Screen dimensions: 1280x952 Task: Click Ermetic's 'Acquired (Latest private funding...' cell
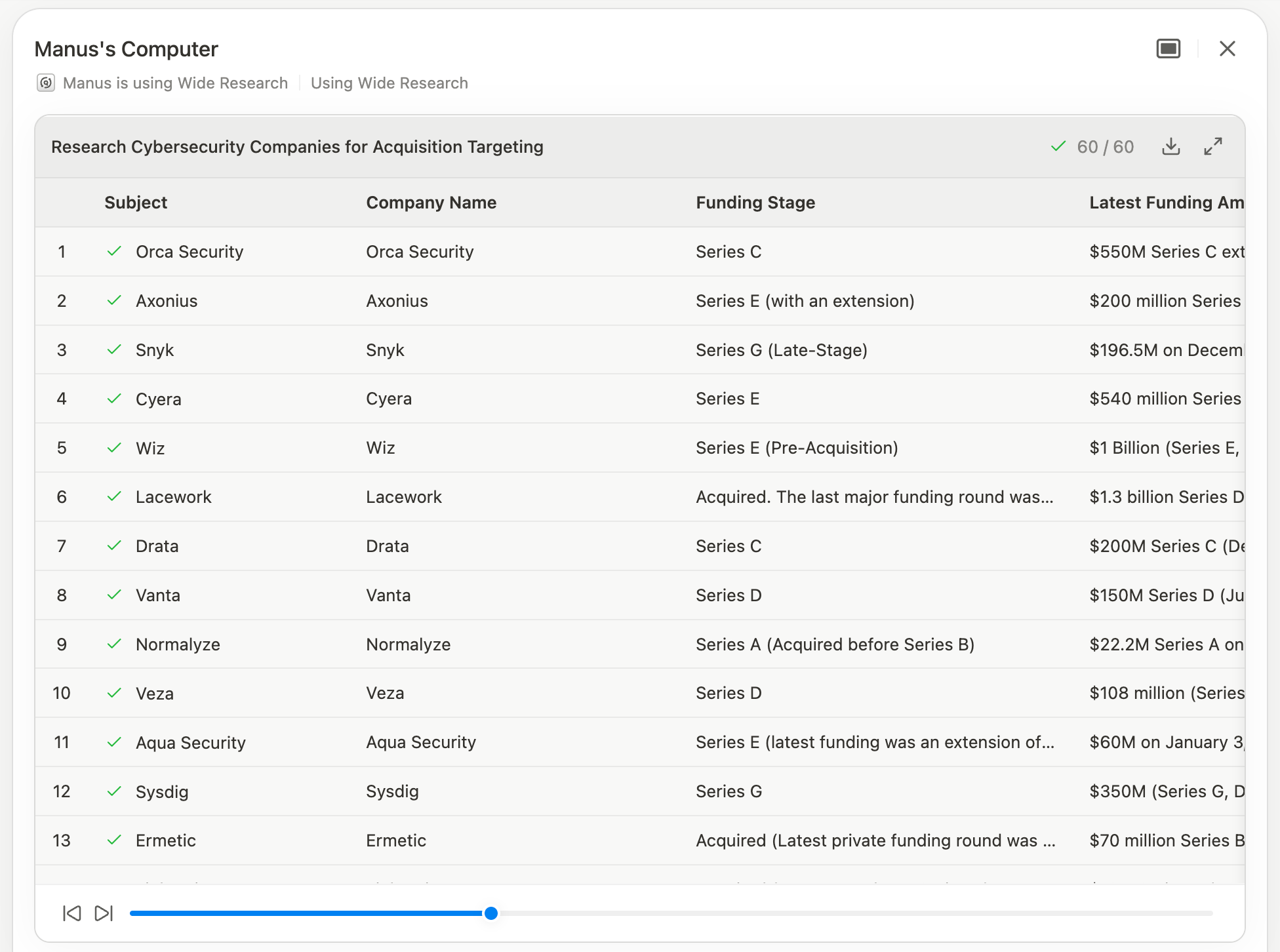[x=875, y=841]
